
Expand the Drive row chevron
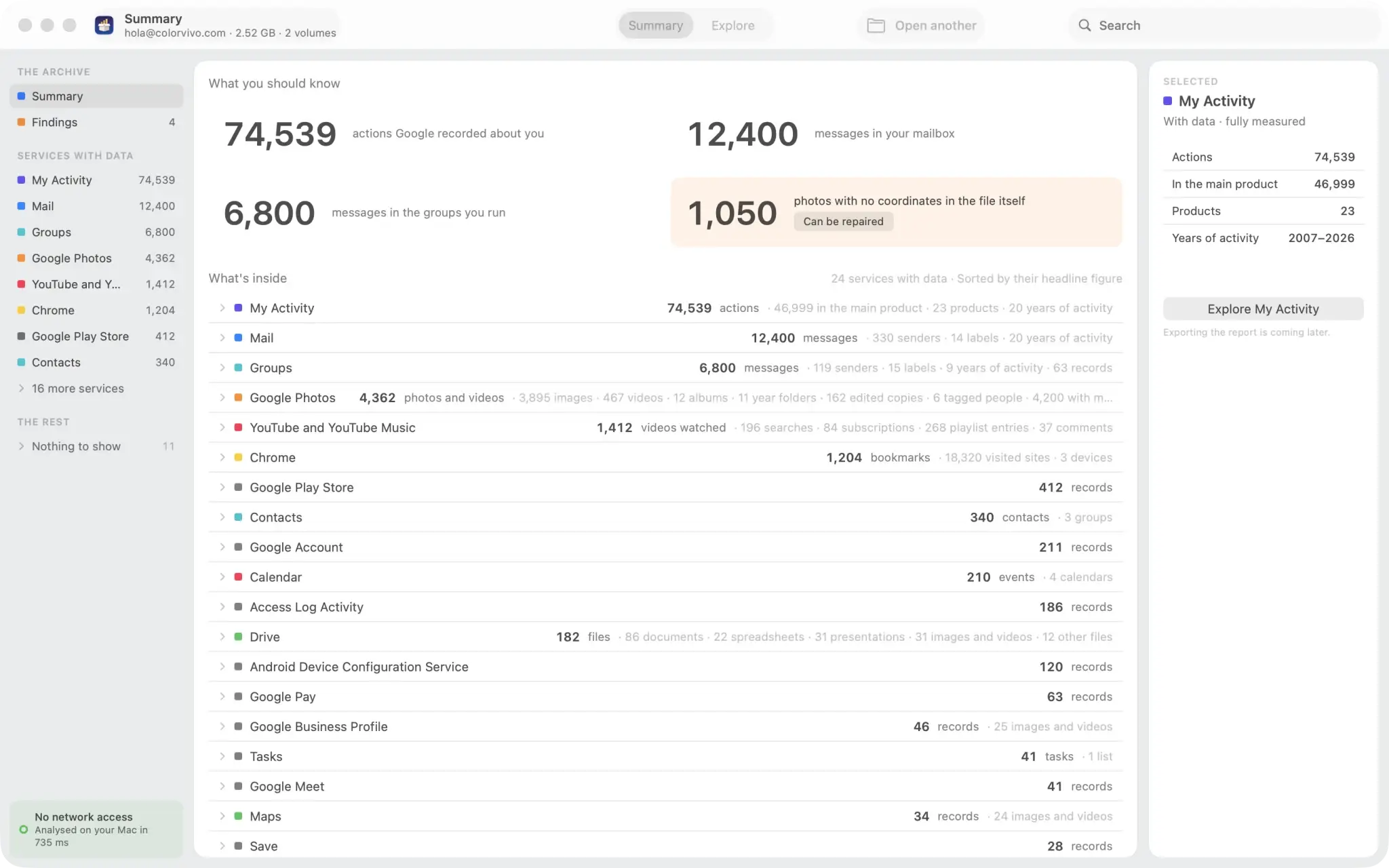(x=222, y=637)
